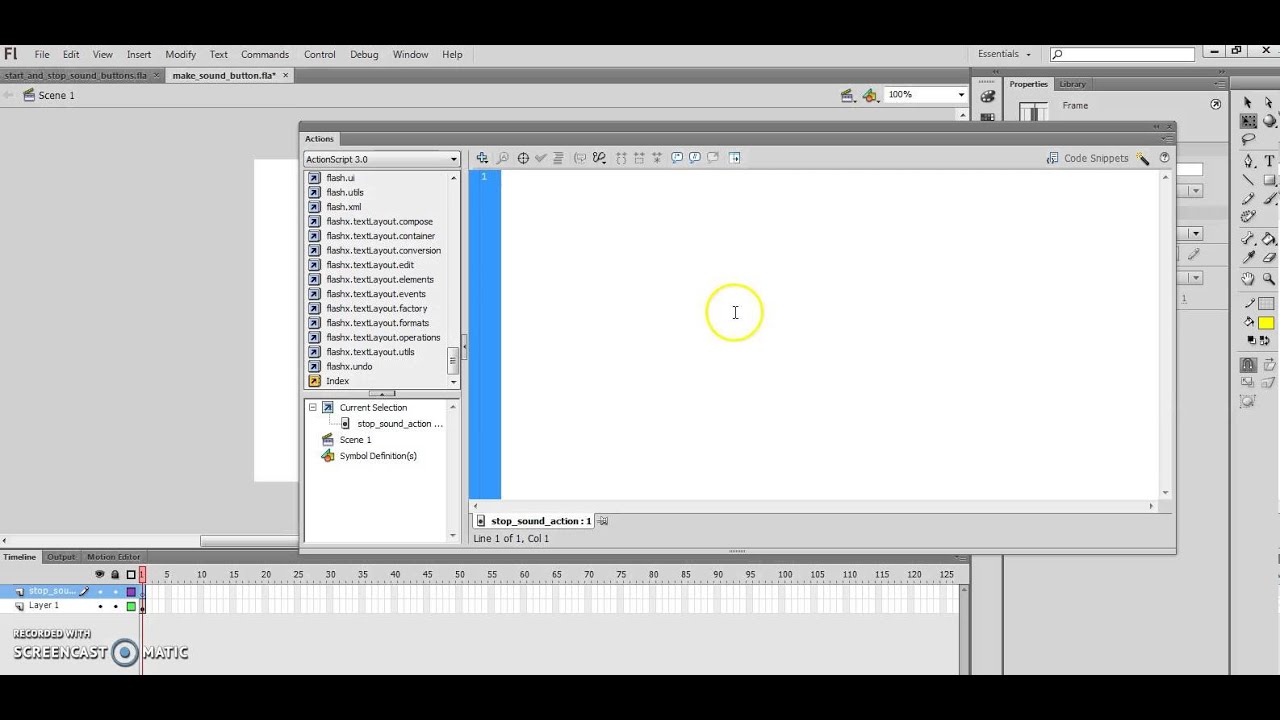Screen dimensions: 1280x720
Task: Click Insert target path crosshair icon
Action: click(x=523, y=158)
